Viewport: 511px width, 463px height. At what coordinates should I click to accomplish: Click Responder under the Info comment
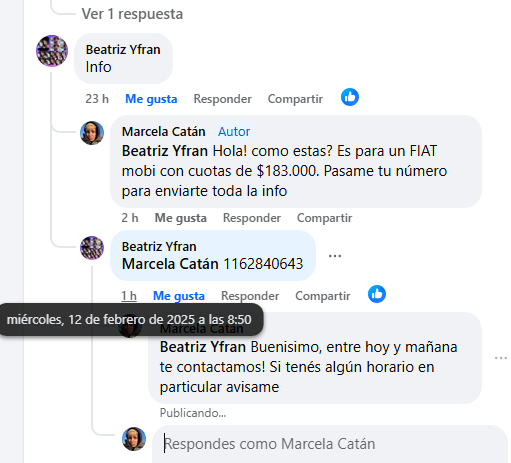pyautogui.click(x=222, y=99)
